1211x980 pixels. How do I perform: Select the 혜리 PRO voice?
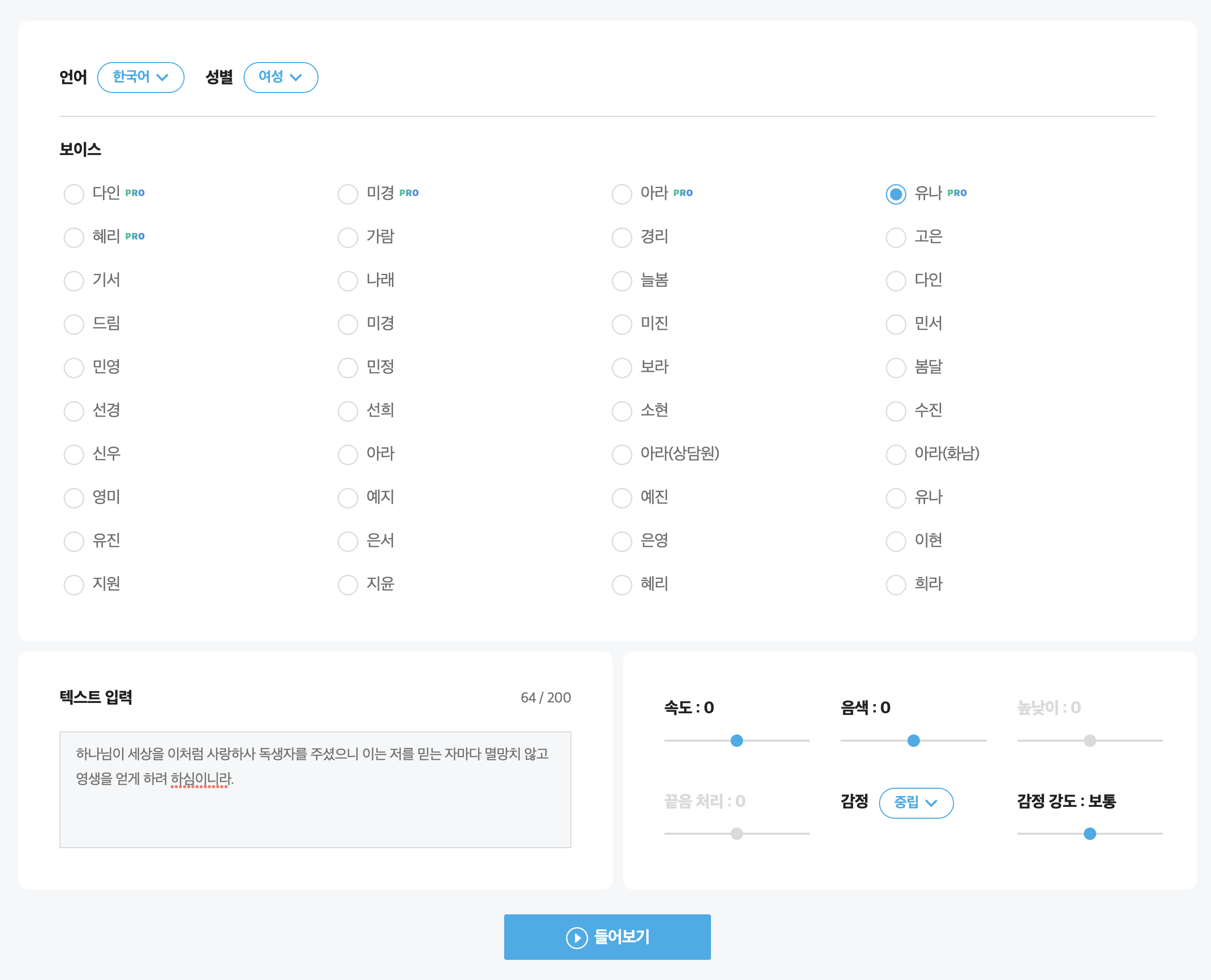[74, 238]
